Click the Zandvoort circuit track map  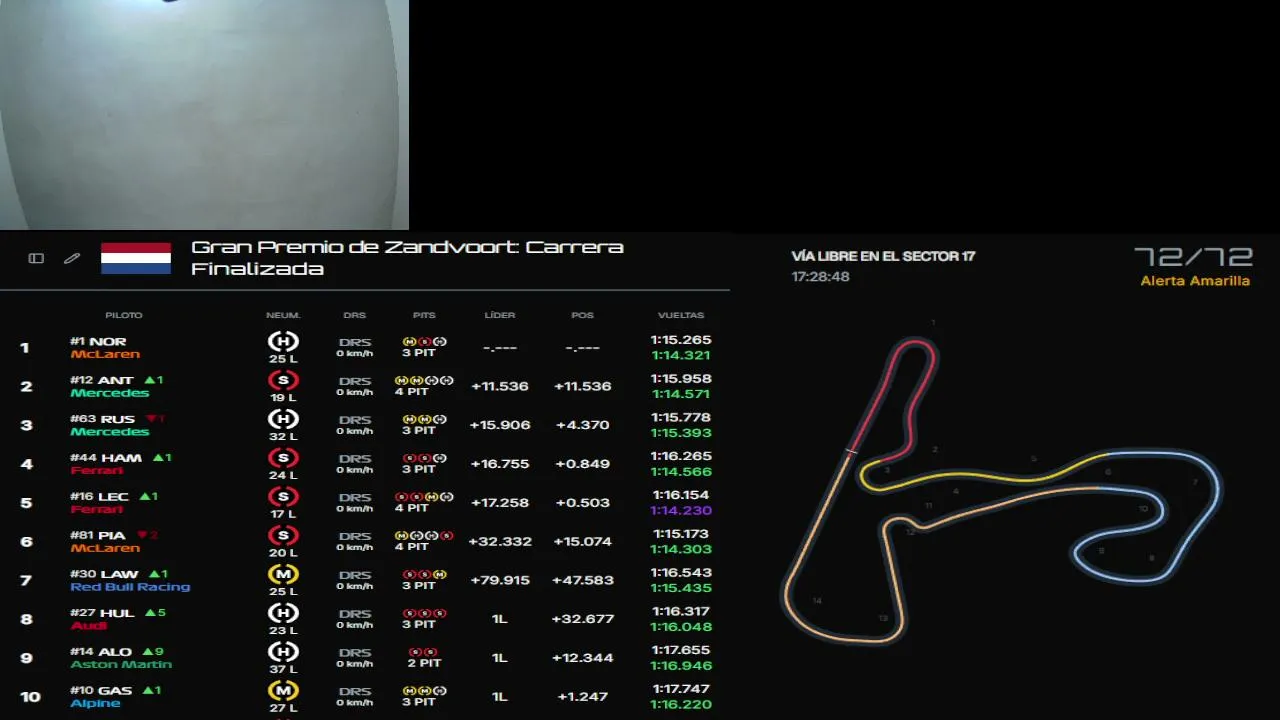(x=1000, y=490)
